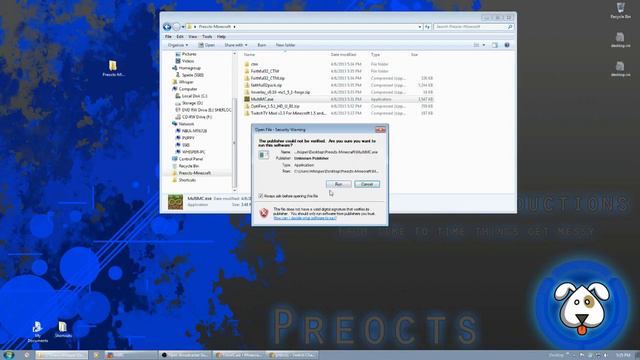This screenshot has width=640, height=360.
Task: Sort files by the Size column
Action: click(414, 55)
